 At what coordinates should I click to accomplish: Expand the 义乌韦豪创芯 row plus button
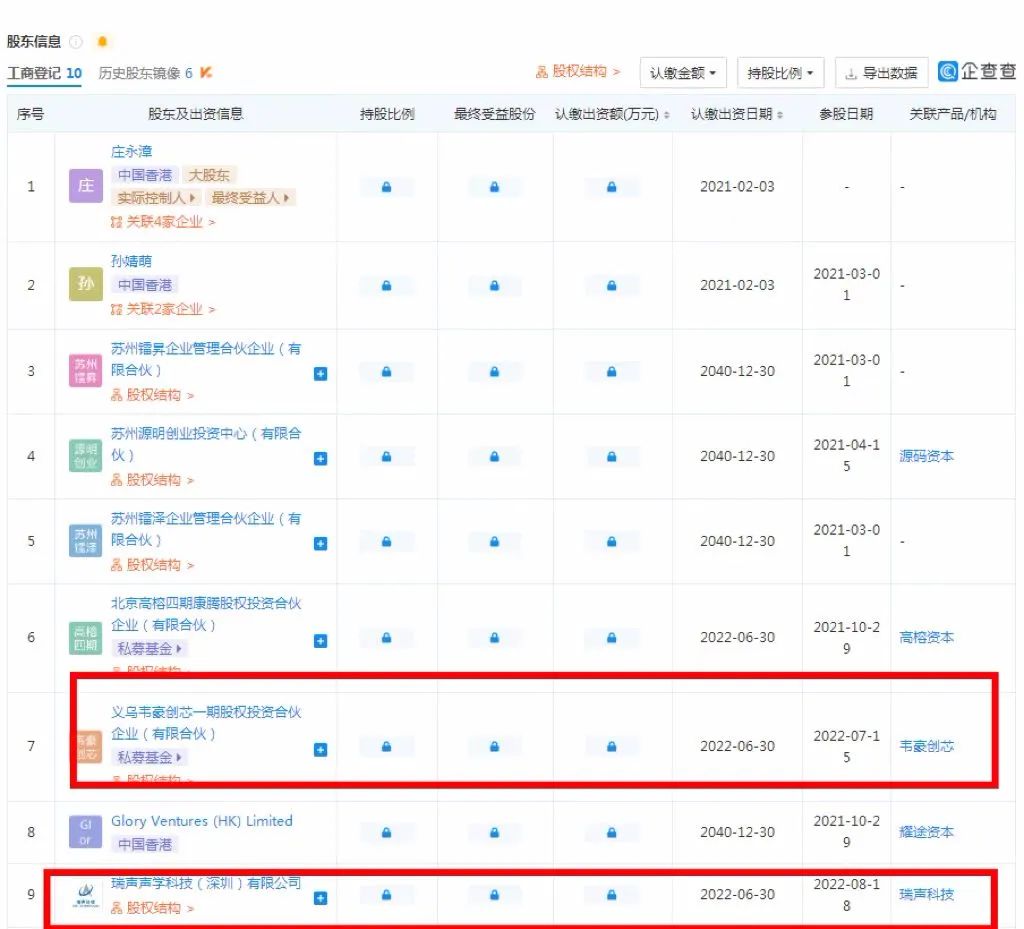(320, 749)
